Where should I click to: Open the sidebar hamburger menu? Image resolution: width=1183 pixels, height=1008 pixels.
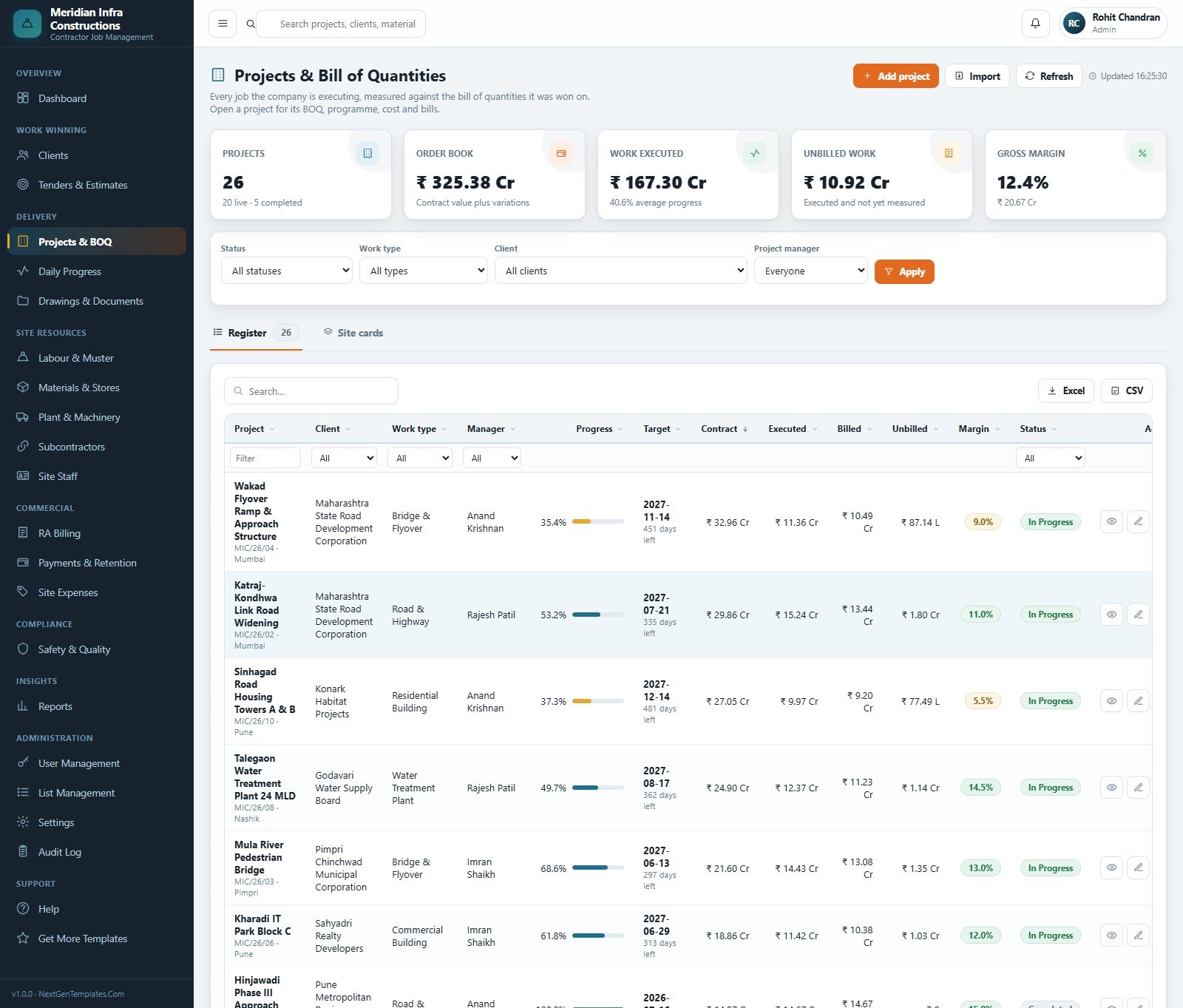point(223,24)
